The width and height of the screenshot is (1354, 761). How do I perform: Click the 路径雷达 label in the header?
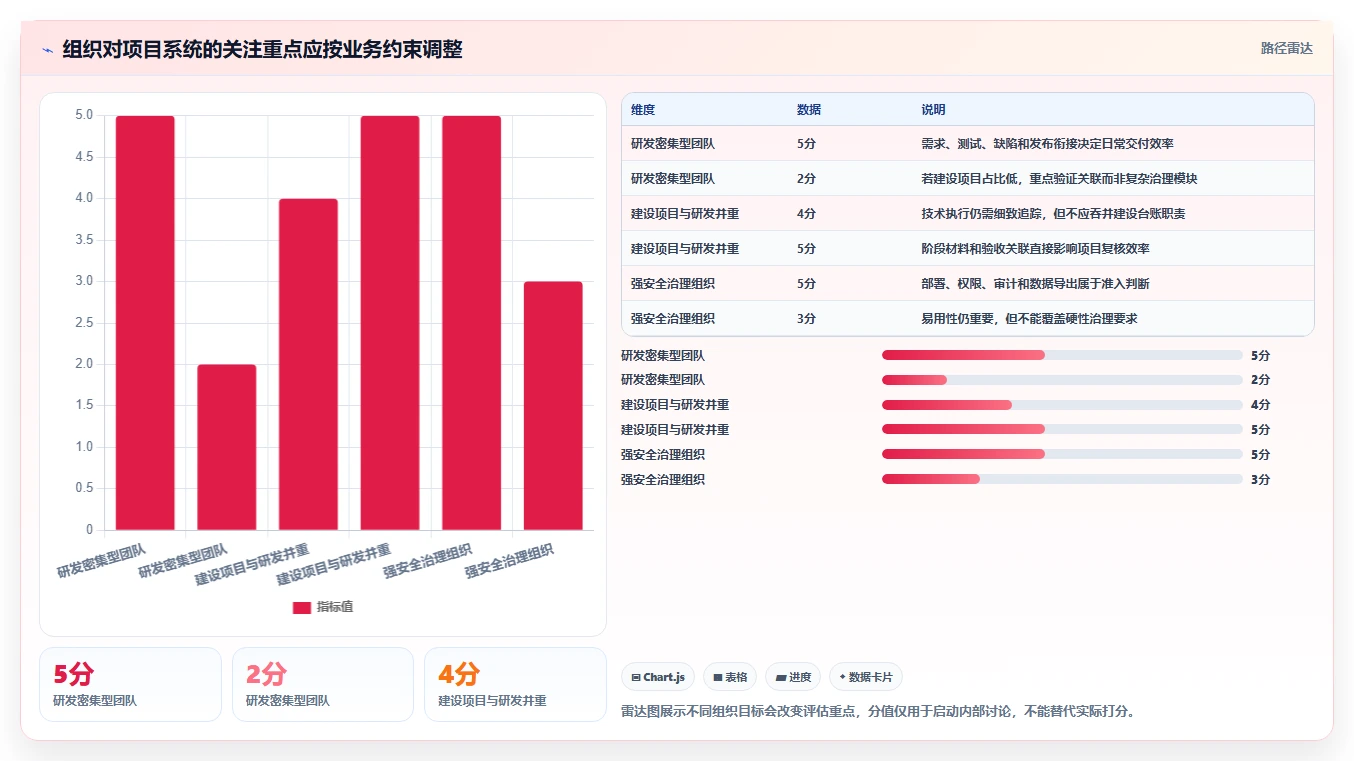[1286, 48]
